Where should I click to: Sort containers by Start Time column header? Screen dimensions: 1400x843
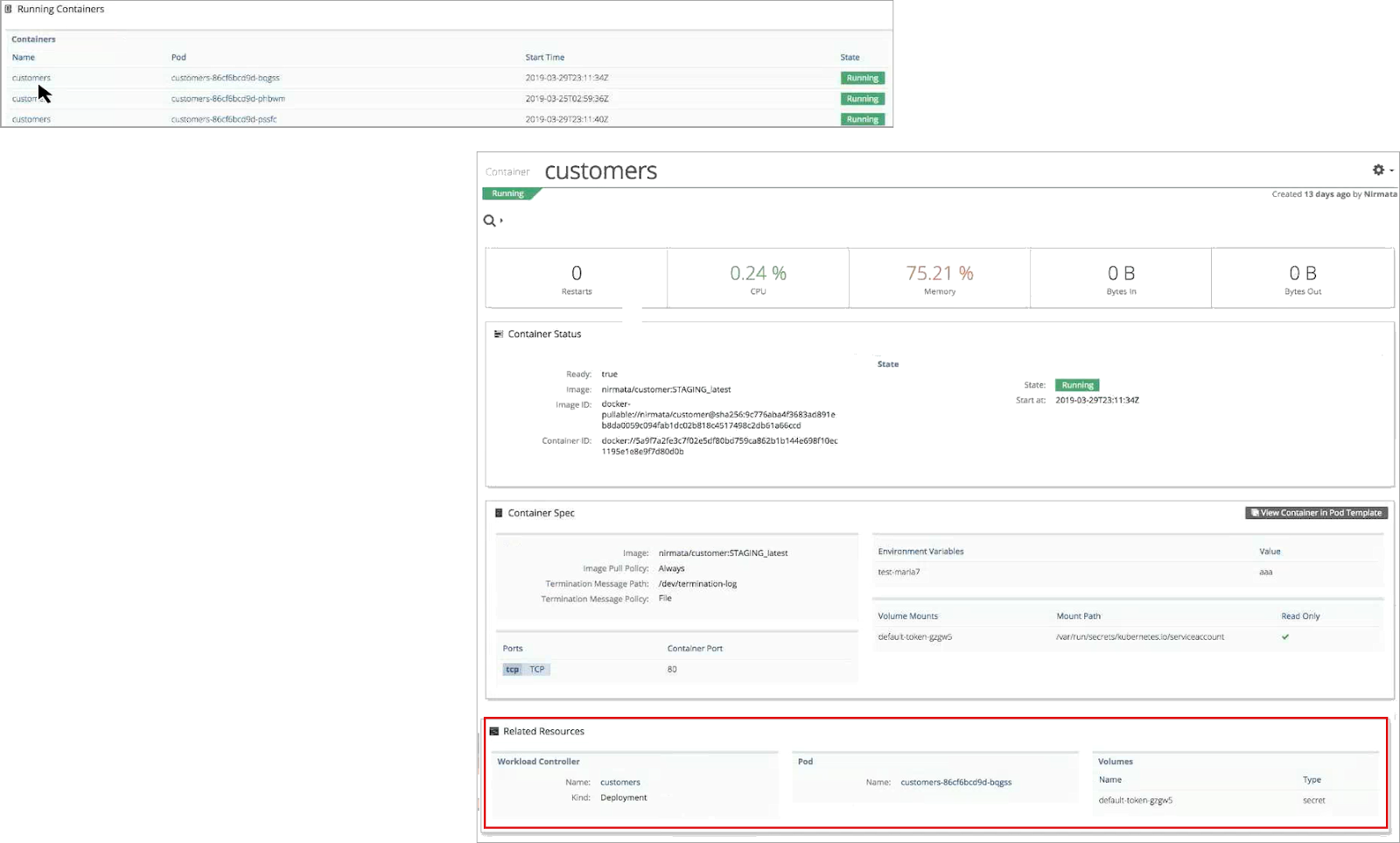tap(545, 58)
